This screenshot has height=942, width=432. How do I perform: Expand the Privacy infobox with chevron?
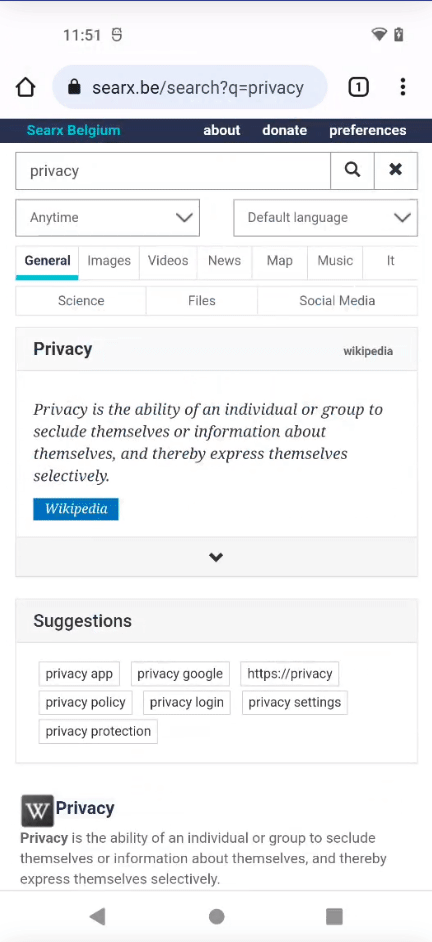216,557
